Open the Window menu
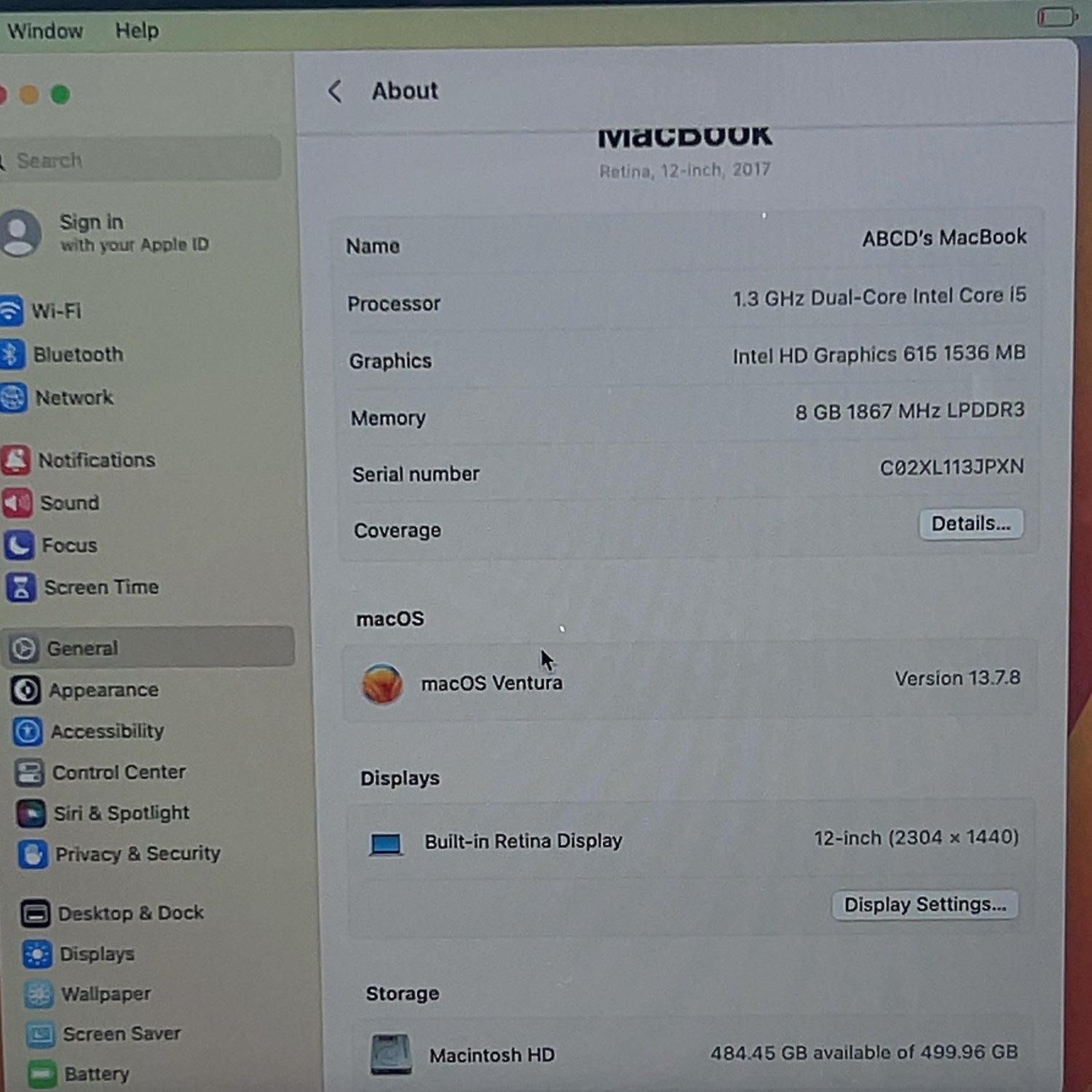The height and width of the screenshot is (1092, 1092). pyautogui.click(x=45, y=31)
